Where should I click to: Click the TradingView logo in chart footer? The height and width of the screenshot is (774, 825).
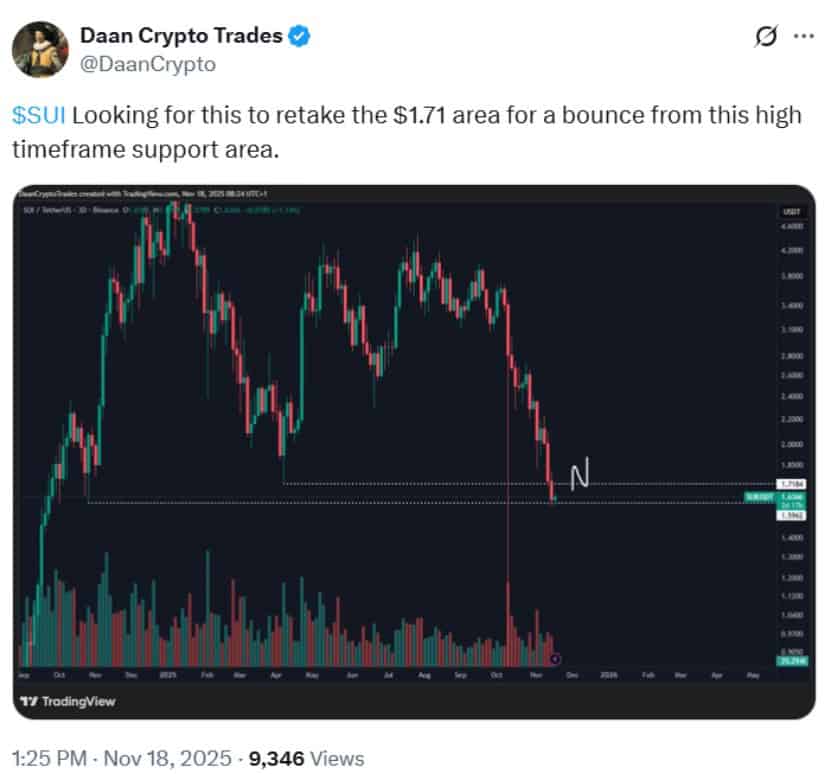[x=70, y=701]
